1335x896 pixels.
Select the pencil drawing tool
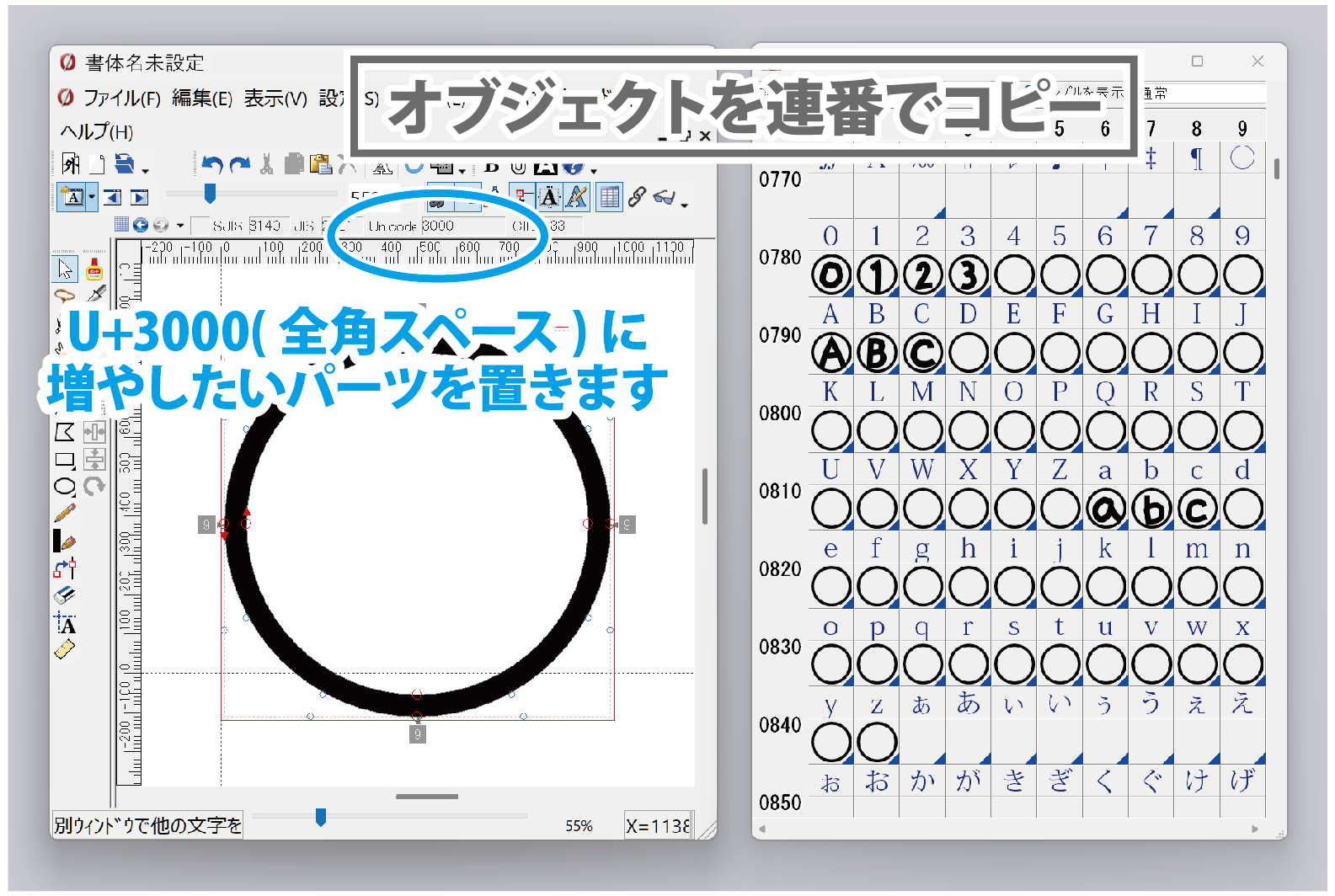(x=65, y=513)
